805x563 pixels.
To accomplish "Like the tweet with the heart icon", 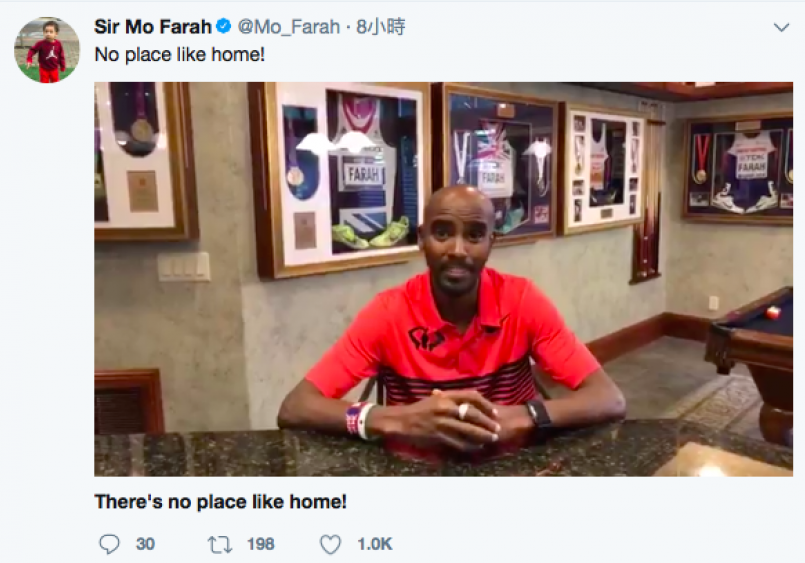I will pos(330,544).
